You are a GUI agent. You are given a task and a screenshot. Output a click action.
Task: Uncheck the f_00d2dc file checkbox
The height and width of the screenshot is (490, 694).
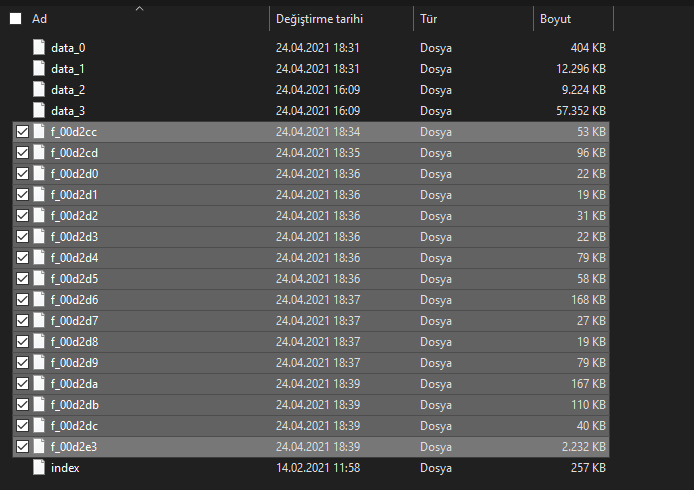coord(22,426)
